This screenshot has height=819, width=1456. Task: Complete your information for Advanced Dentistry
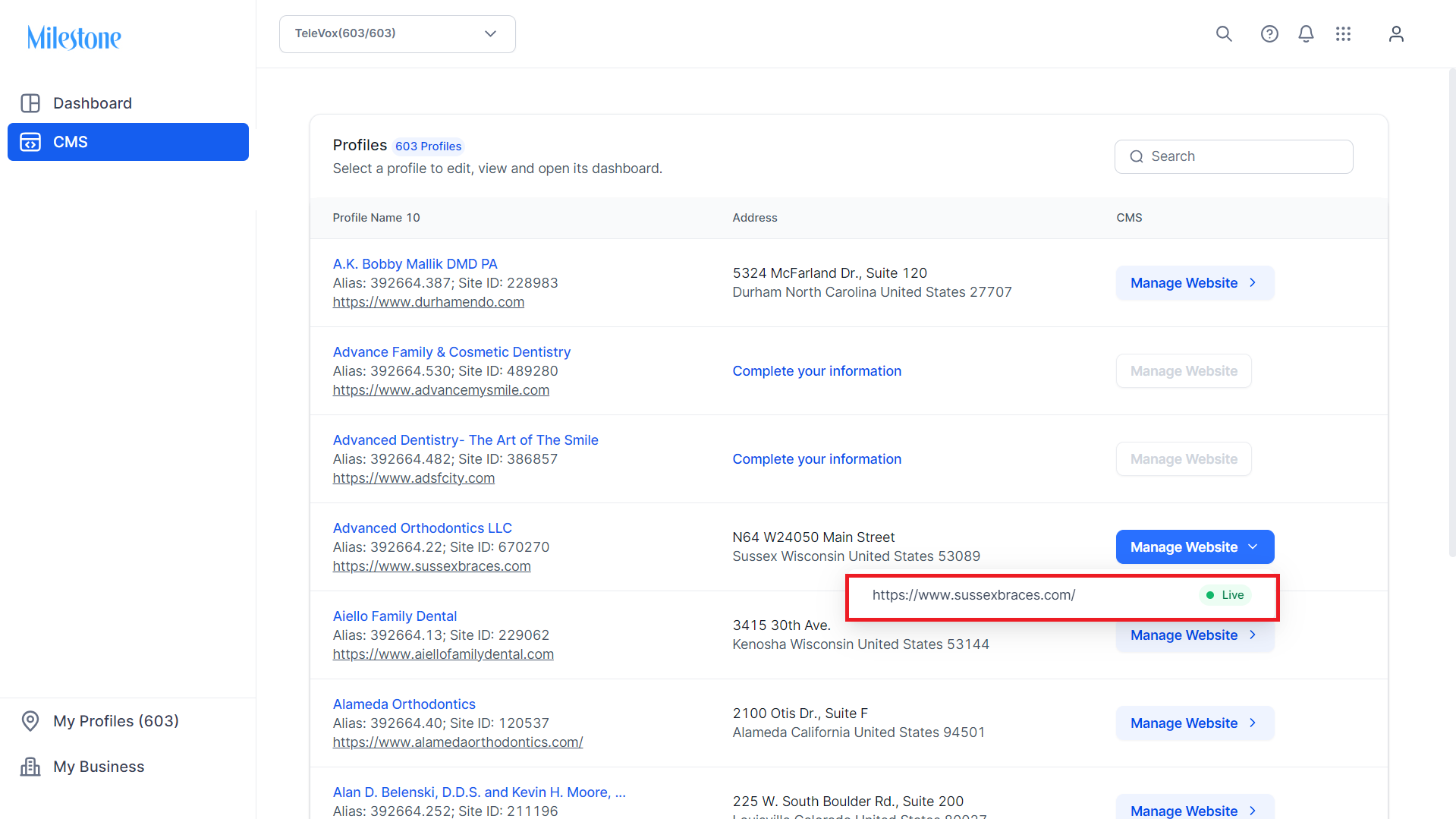point(817,459)
